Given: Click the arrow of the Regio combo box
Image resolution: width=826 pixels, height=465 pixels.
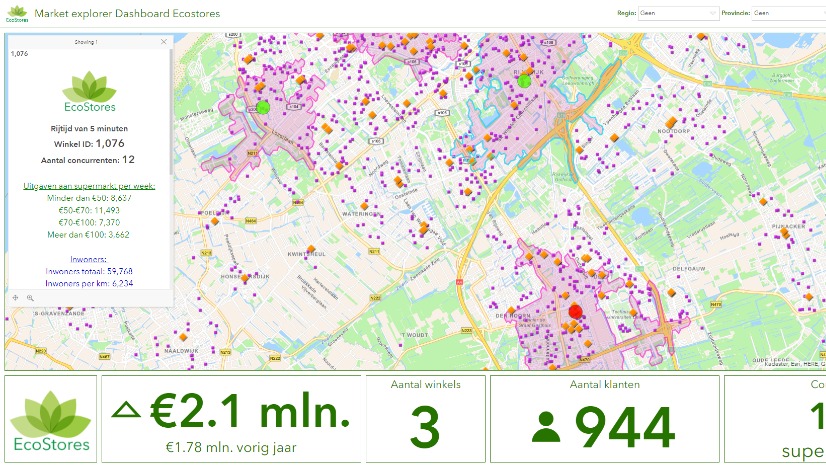Looking at the screenshot, I should click(712, 14).
